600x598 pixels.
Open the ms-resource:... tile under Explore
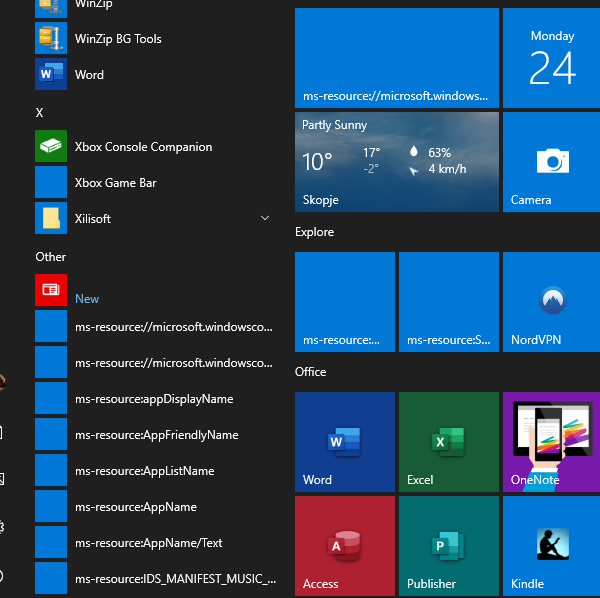345,302
